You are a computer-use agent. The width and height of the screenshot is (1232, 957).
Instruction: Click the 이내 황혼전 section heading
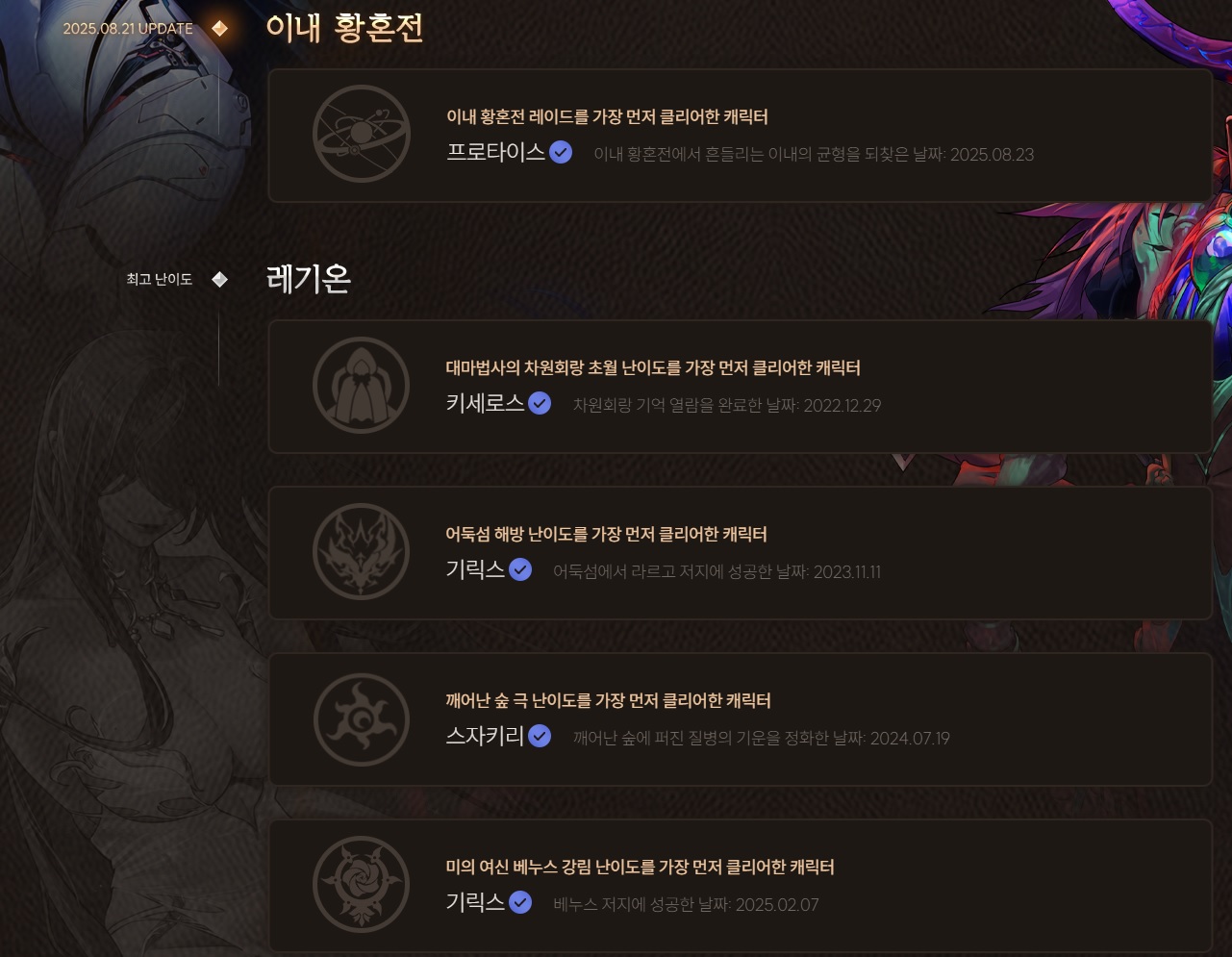tap(345, 28)
